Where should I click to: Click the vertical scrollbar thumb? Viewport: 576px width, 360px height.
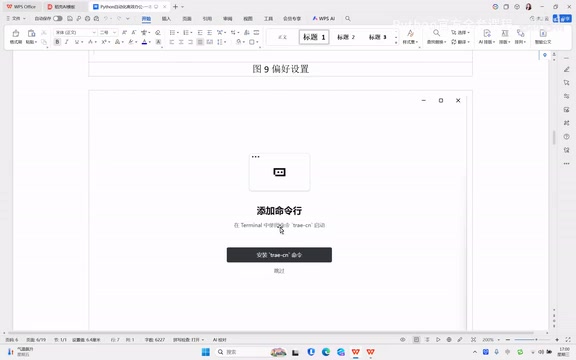tap(554, 137)
